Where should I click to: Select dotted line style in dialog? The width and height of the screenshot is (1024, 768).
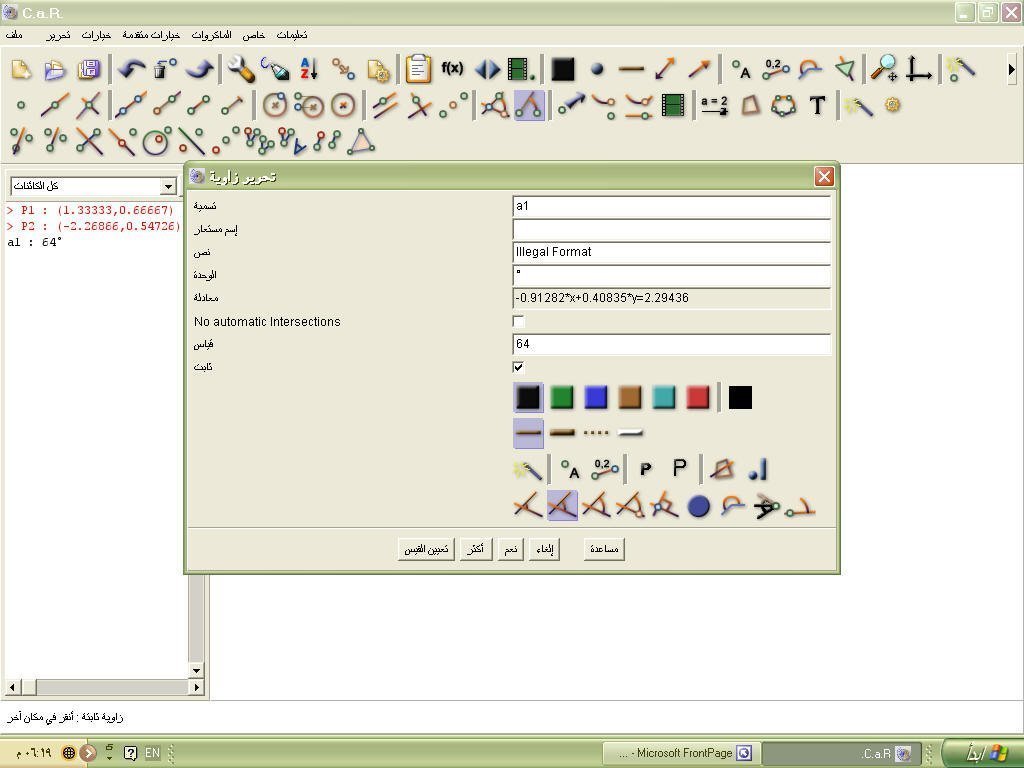[596, 433]
